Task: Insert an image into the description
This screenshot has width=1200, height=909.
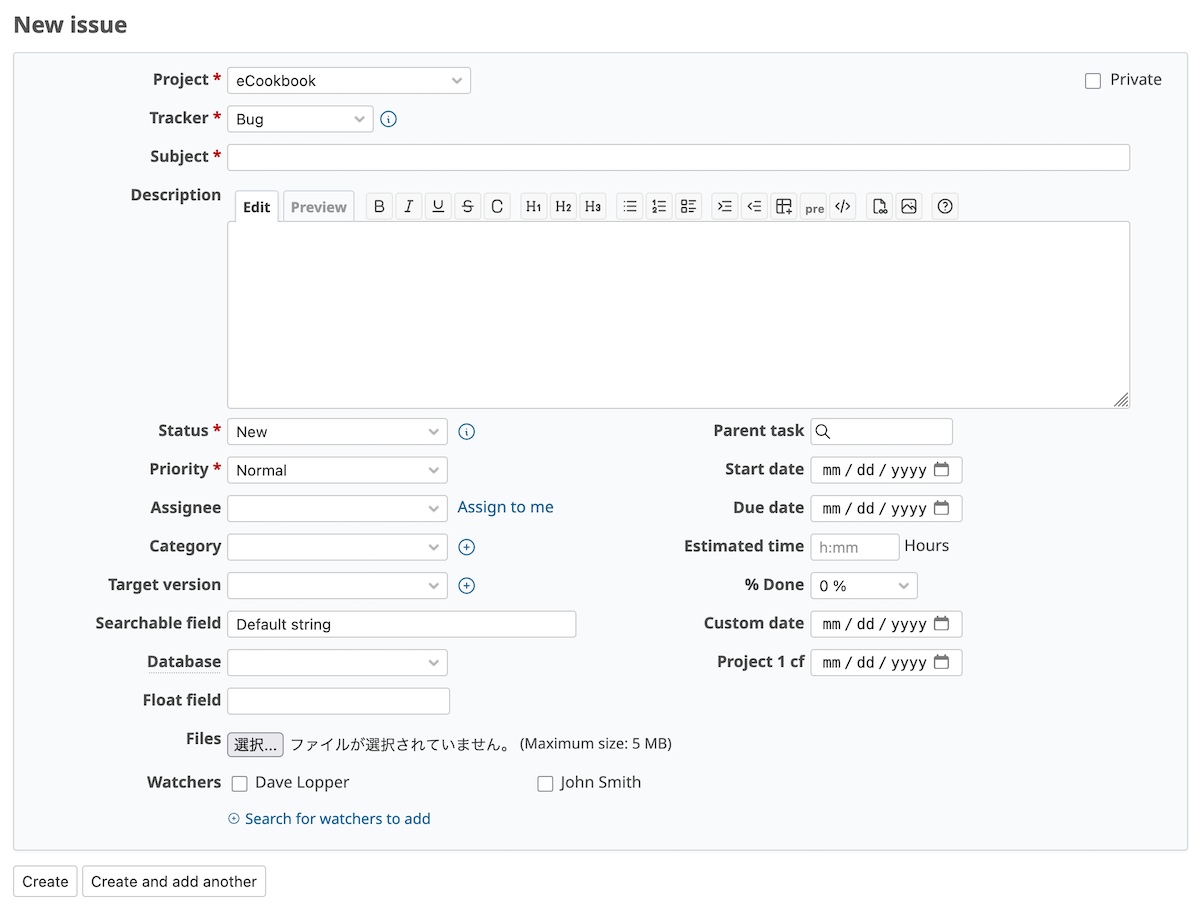Action: point(909,206)
